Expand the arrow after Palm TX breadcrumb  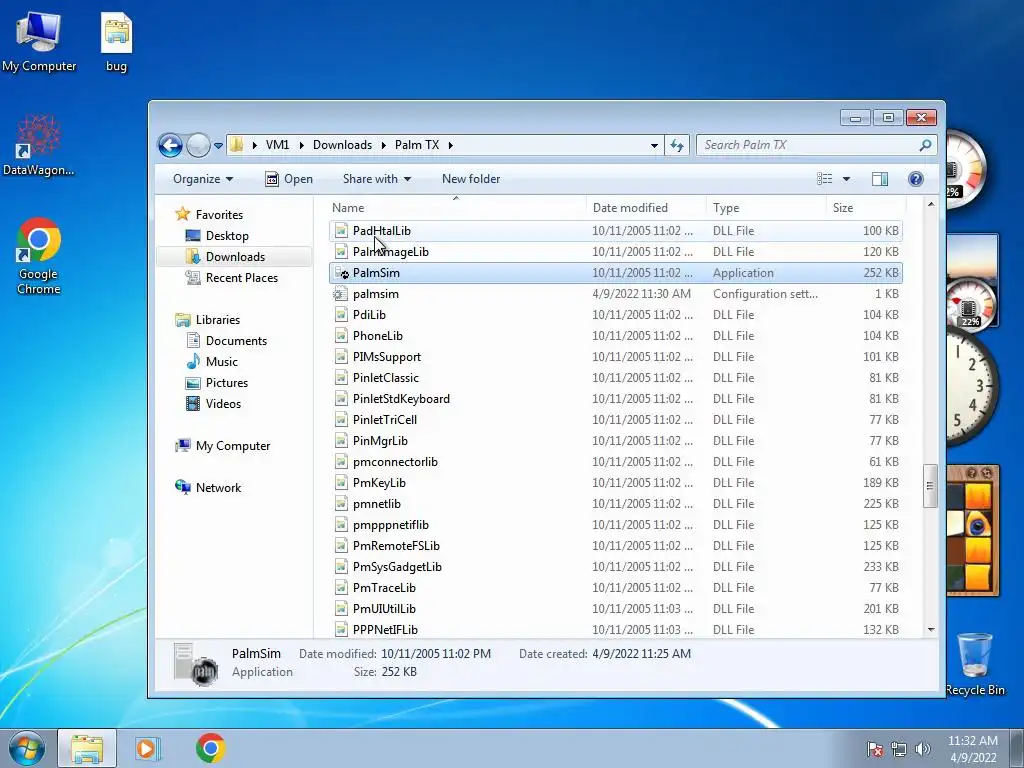tap(451, 145)
